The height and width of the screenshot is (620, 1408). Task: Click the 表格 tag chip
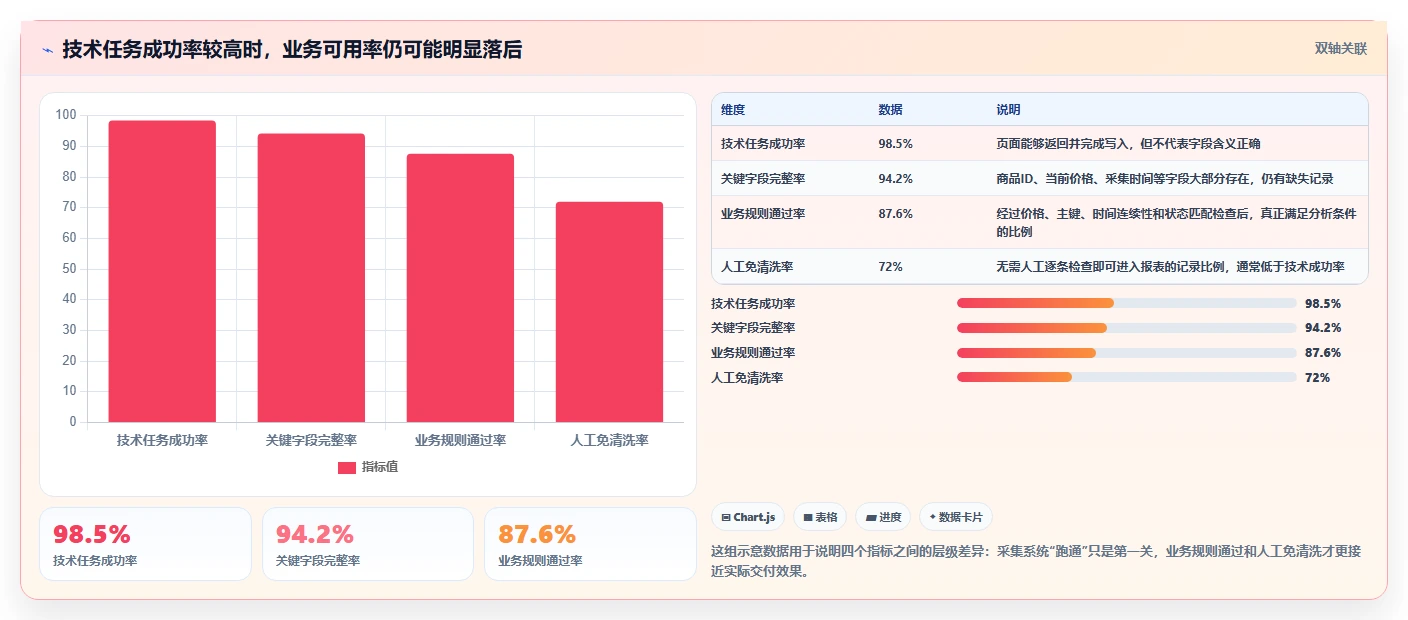coord(820,517)
